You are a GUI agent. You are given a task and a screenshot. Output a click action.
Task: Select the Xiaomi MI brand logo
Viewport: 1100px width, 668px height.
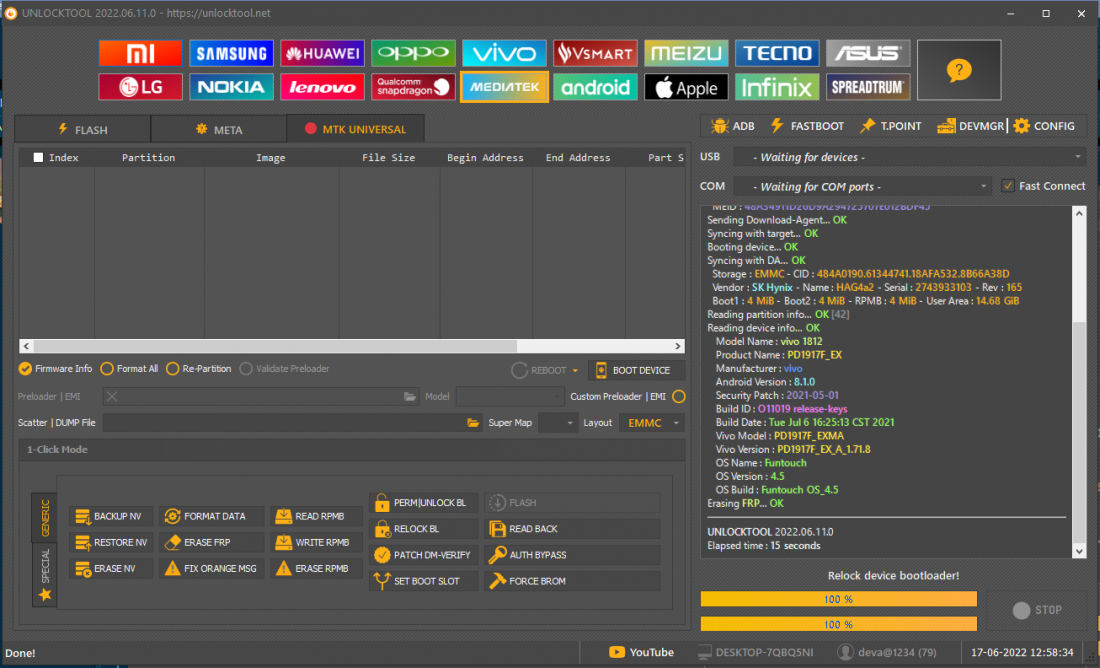(x=140, y=53)
